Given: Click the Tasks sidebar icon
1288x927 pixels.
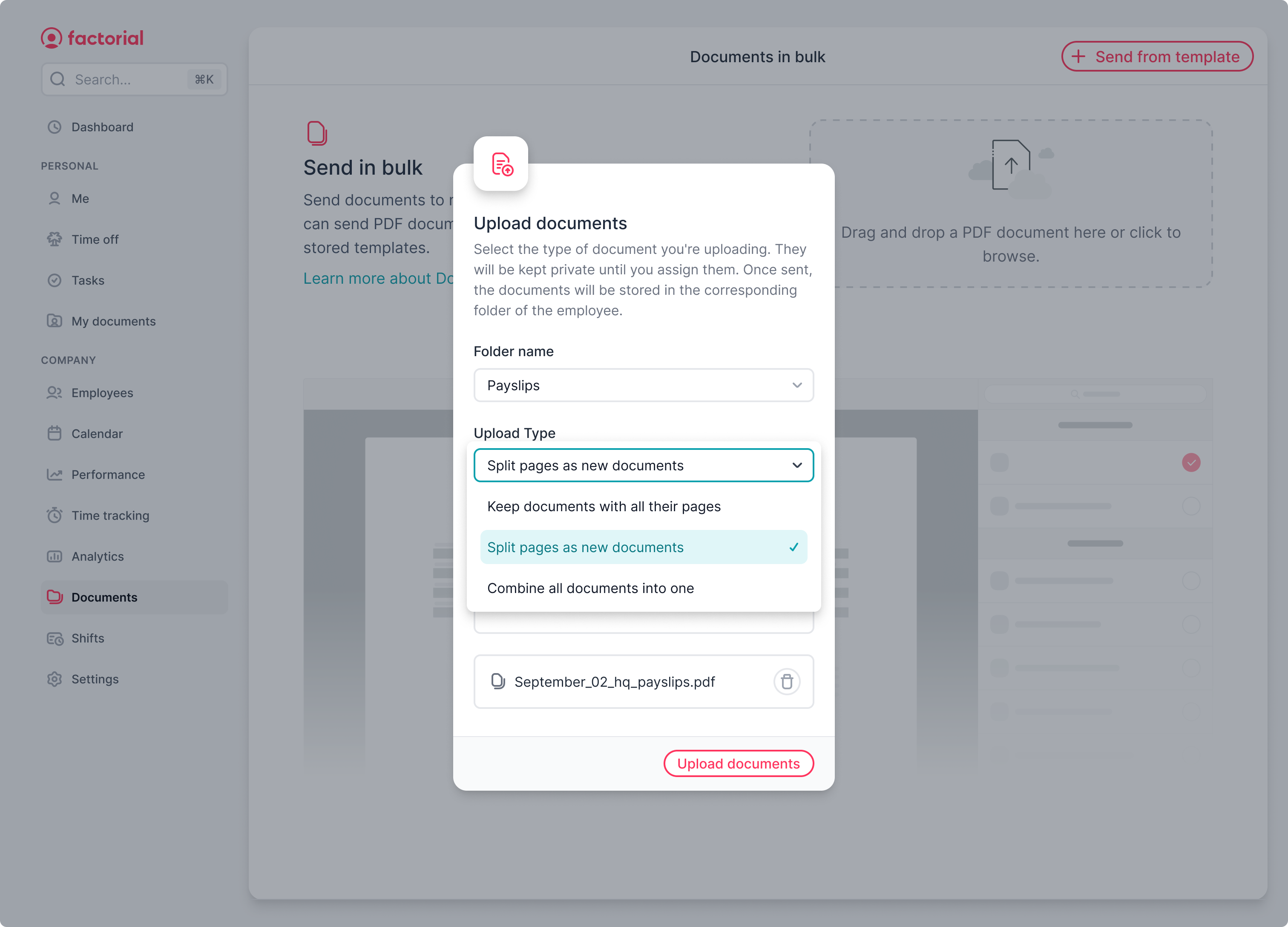Looking at the screenshot, I should pos(55,280).
